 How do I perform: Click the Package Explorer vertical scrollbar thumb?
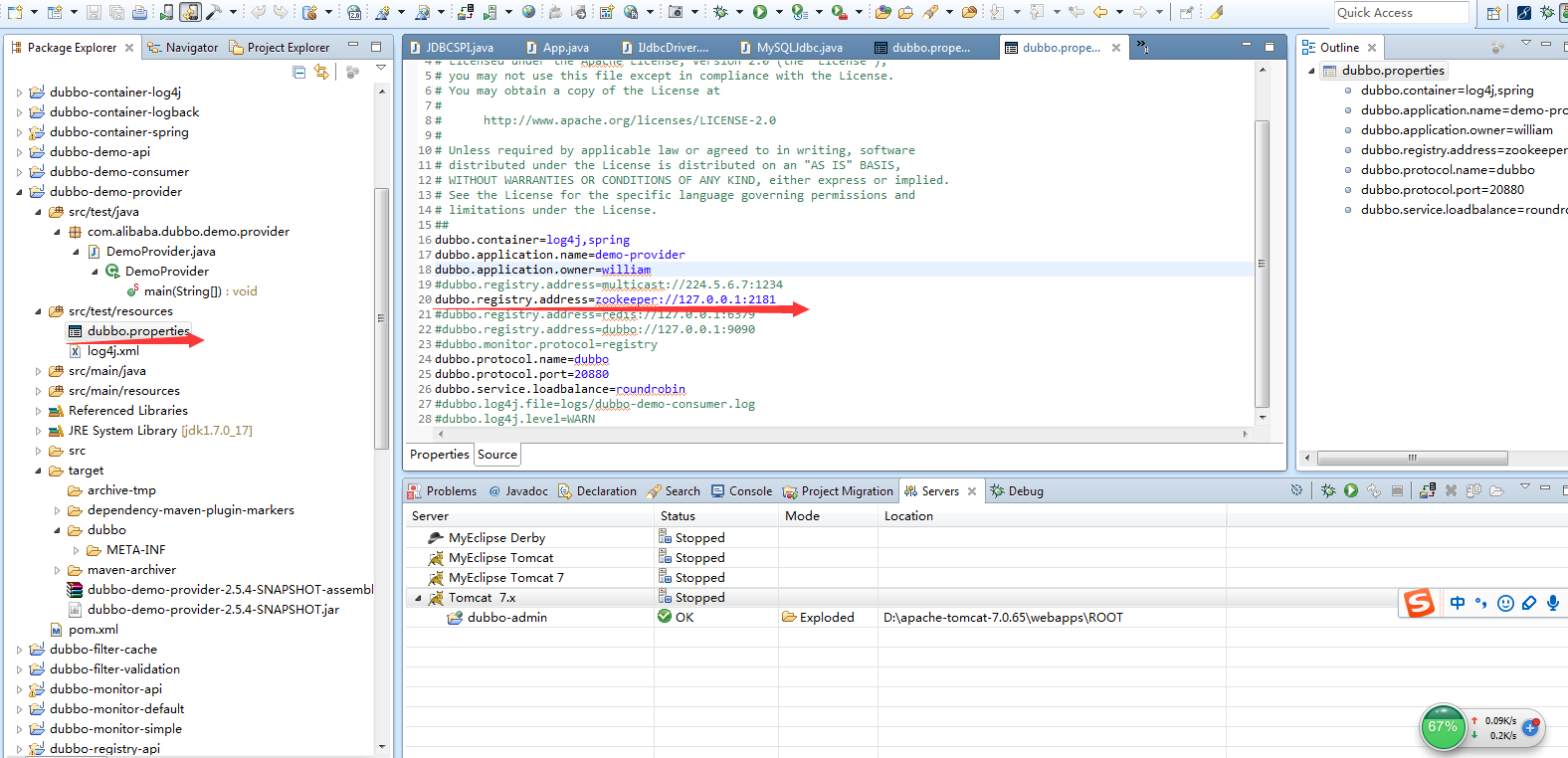tap(381, 318)
